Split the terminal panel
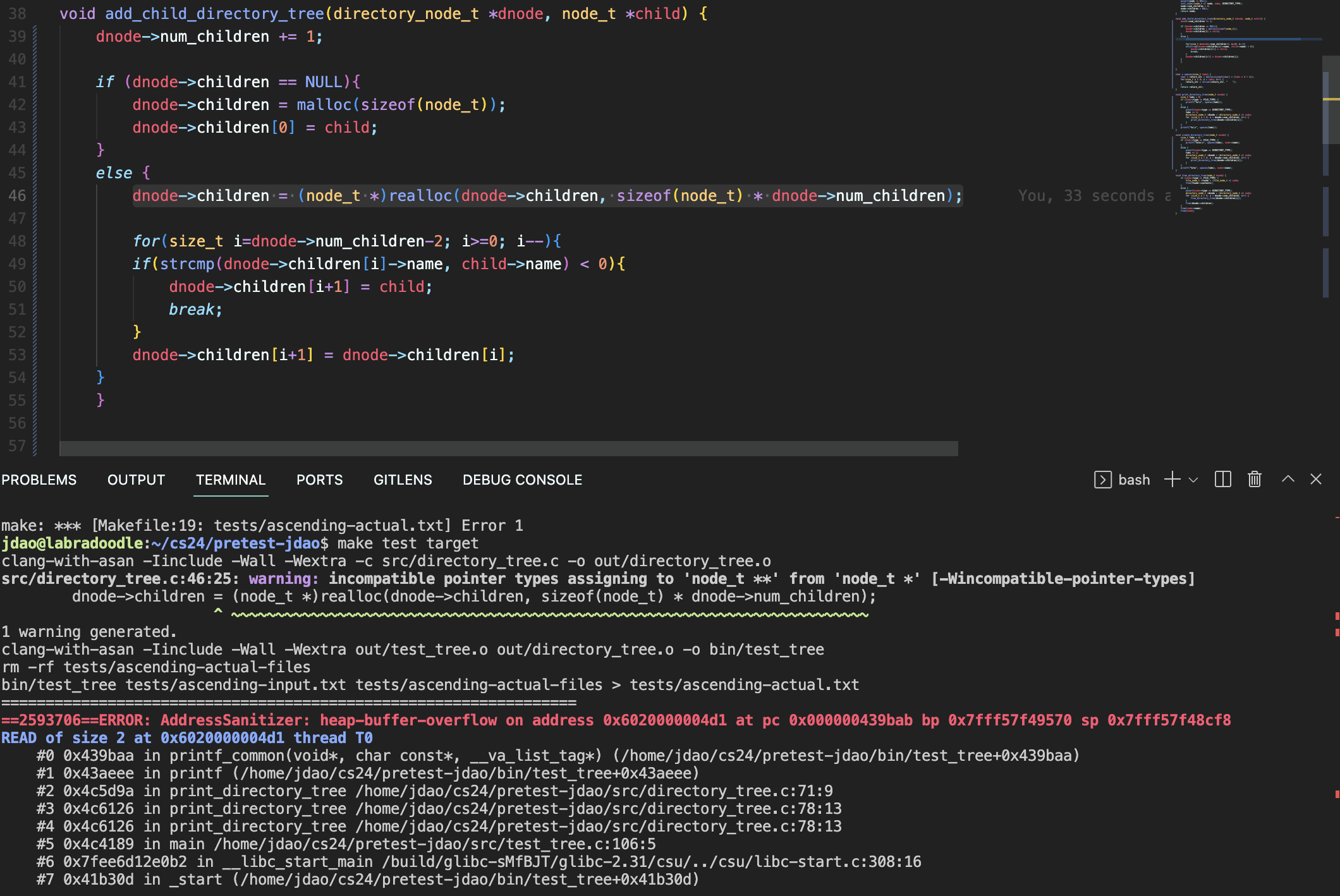The width and height of the screenshot is (1340, 896). pos(1222,480)
